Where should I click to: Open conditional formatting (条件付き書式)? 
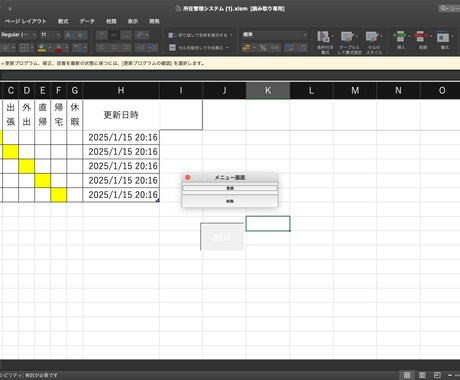pos(324,42)
